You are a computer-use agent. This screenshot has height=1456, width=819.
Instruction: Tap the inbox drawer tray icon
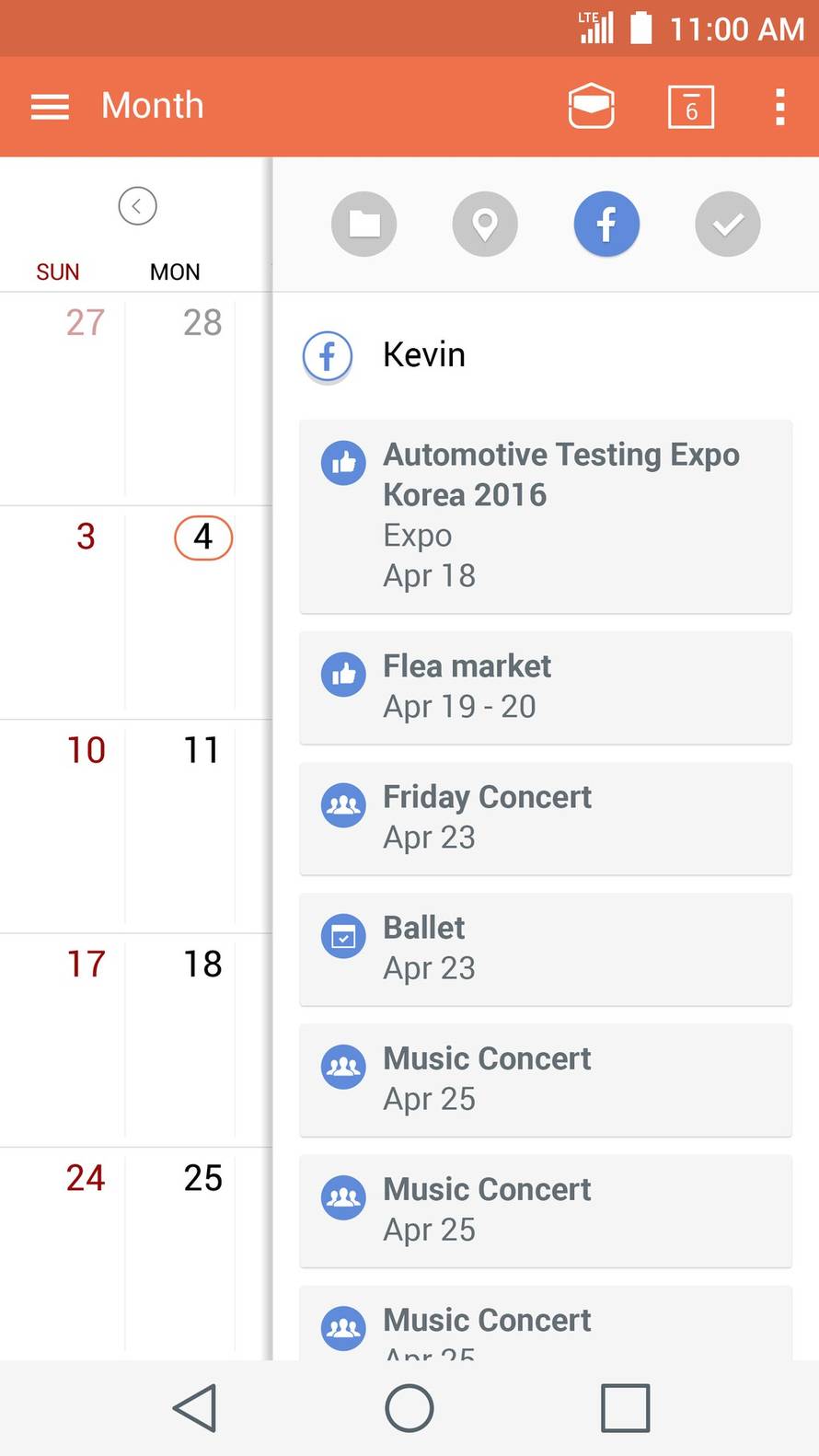[x=591, y=107]
